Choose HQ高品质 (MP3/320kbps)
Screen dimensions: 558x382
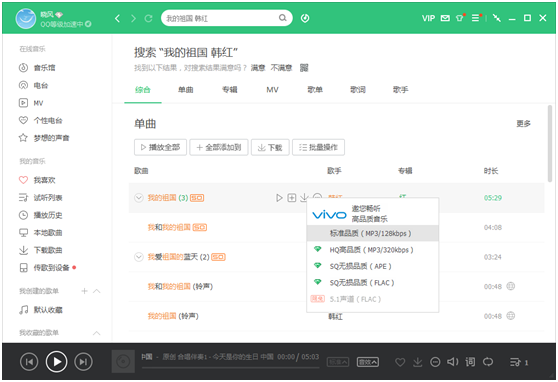pyautogui.click(x=373, y=250)
